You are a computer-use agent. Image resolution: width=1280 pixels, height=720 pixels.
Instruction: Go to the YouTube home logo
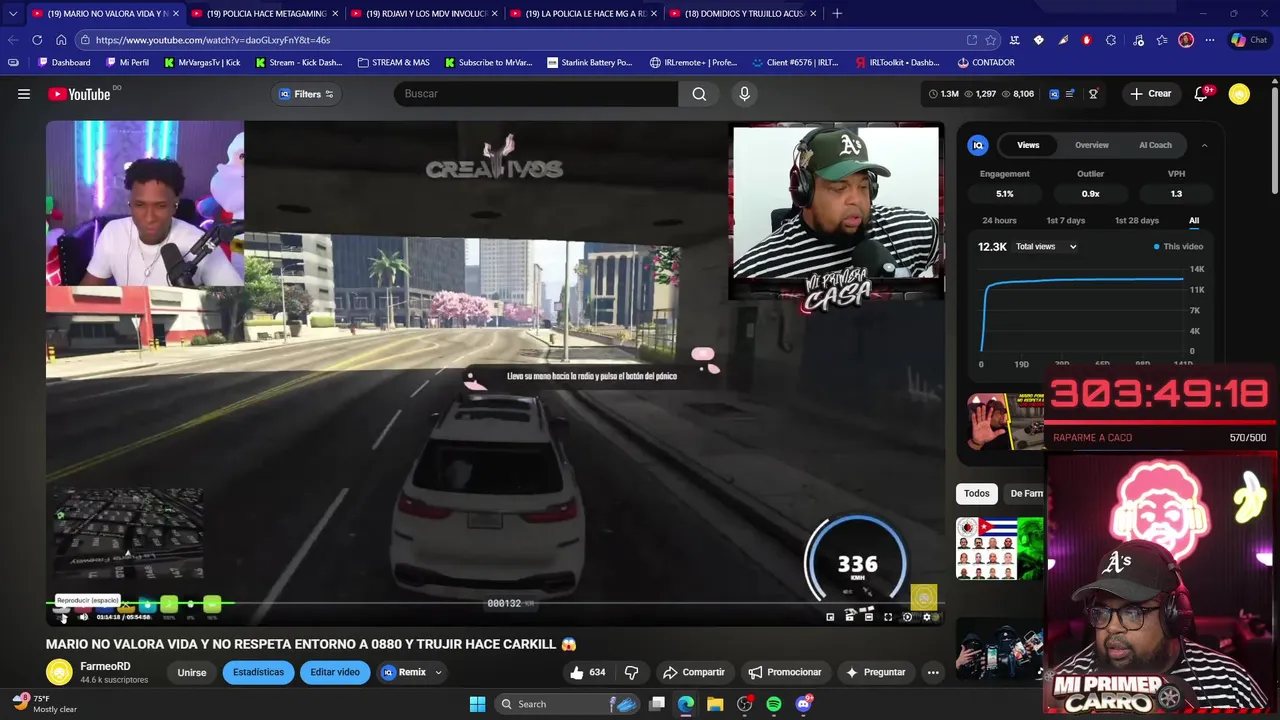pos(79,94)
